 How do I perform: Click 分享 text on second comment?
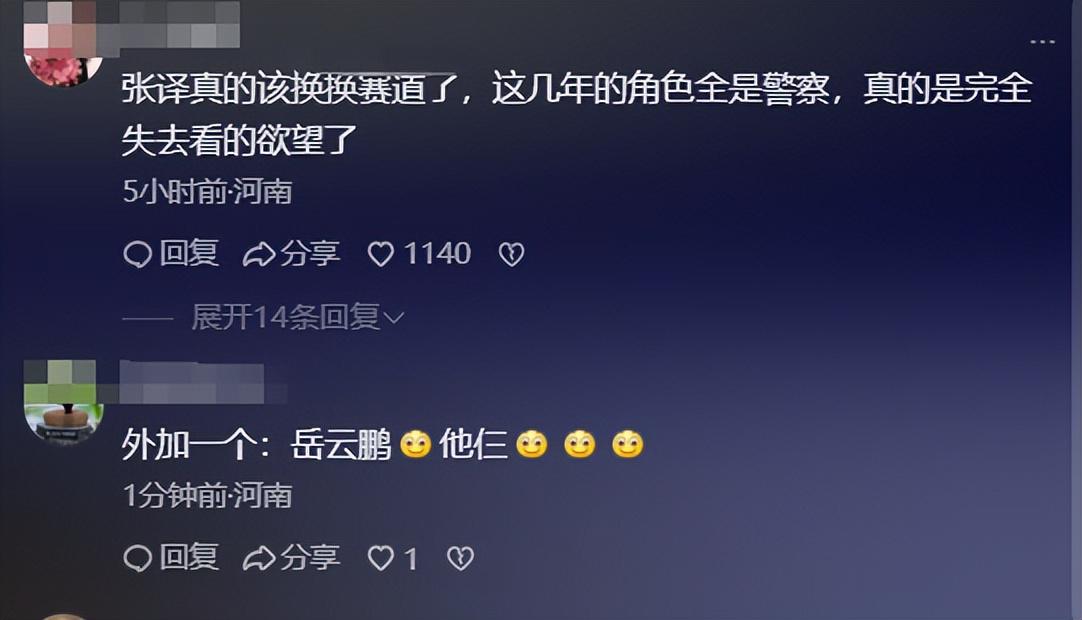coord(310,557)
